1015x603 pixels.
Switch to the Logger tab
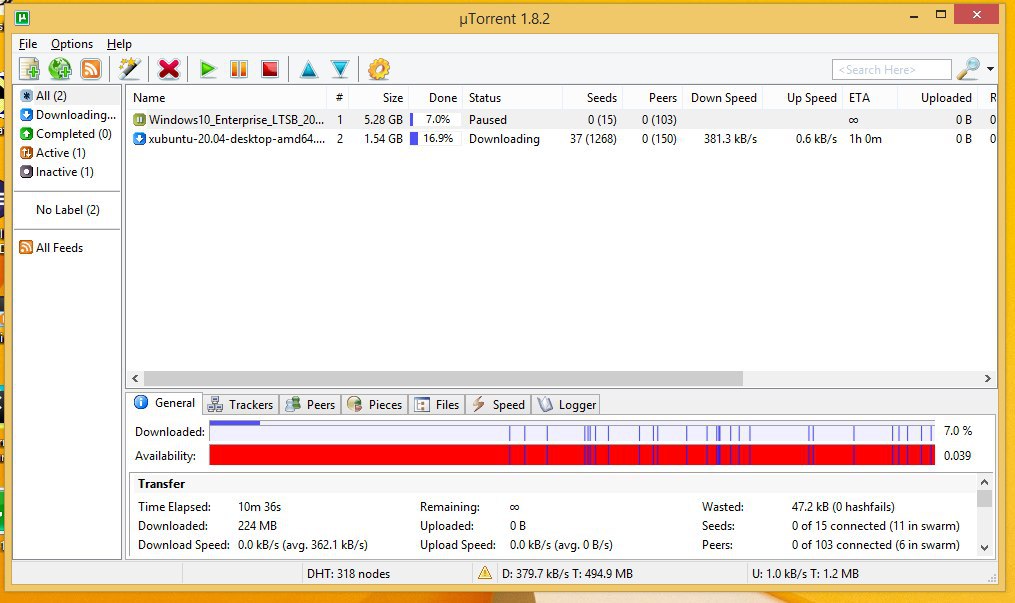pos(566,404)
